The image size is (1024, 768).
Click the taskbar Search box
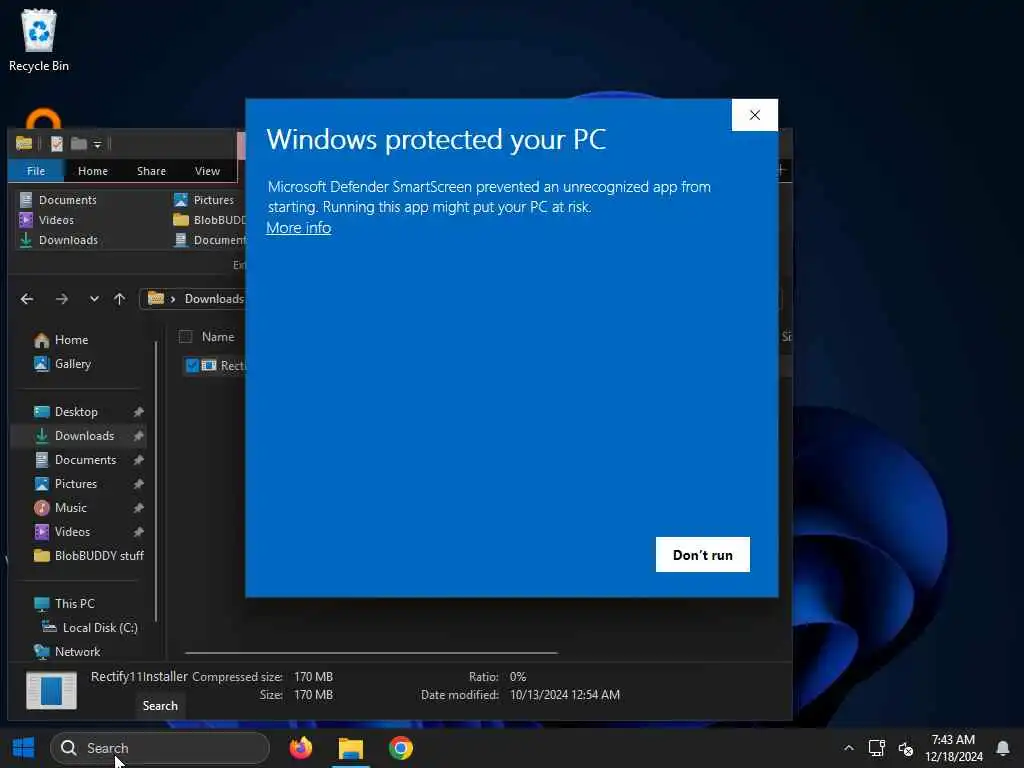pos(160,748)
